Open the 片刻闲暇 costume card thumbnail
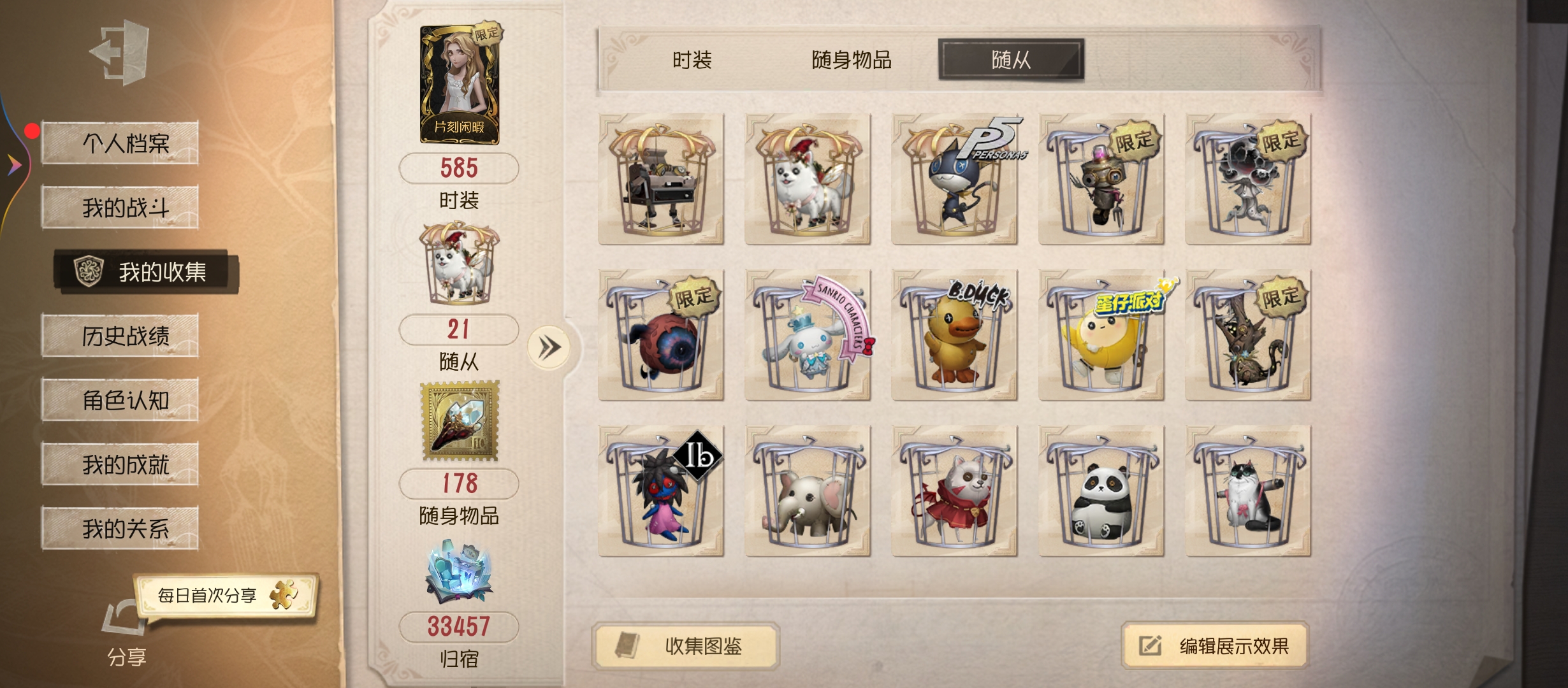The image size is (1568, 688). pyautogui.click(x=460, y=84)
